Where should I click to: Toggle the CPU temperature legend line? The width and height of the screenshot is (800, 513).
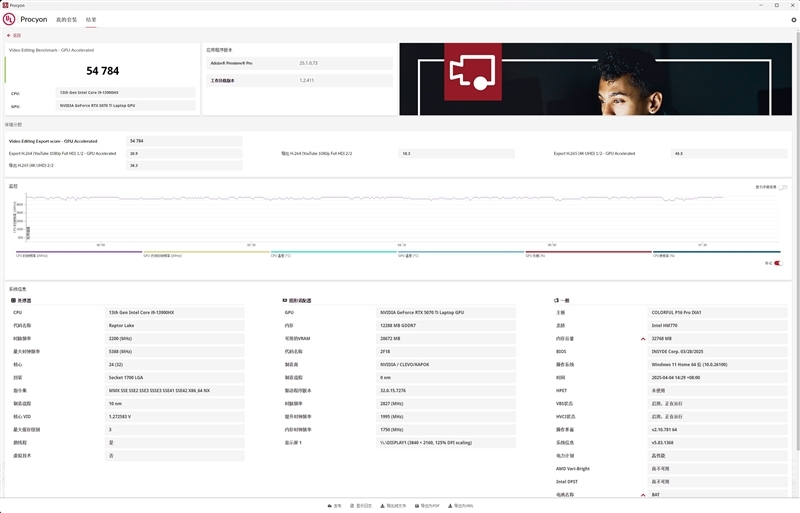point(334,252)
